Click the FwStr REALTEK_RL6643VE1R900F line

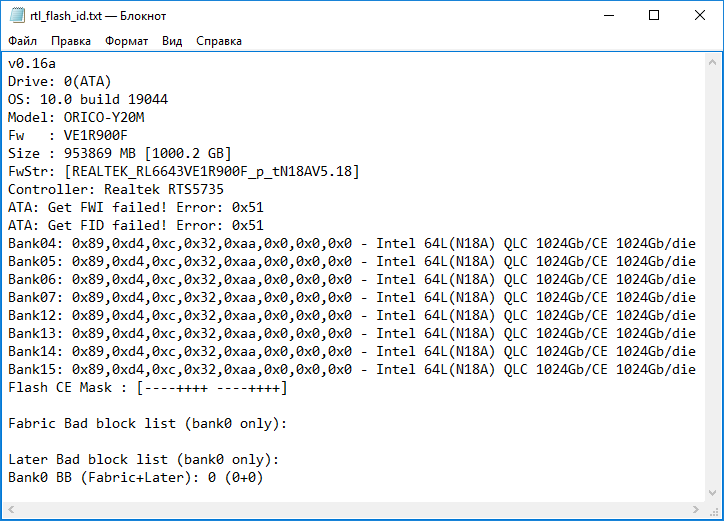coord(184,171)
